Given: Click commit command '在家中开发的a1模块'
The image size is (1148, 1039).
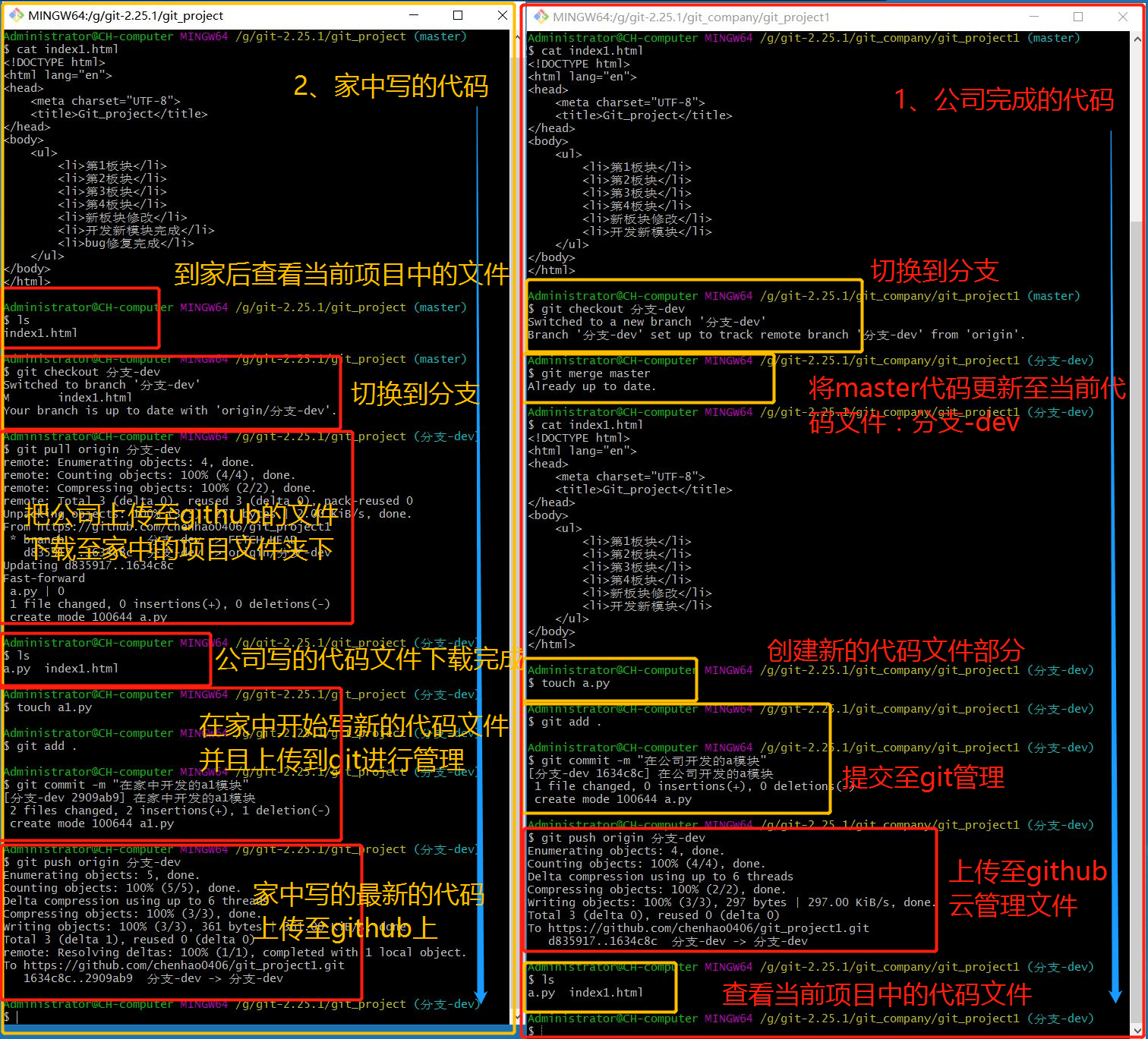Looking at the screenshot, I should pyautogui.click(x=126, y=785).
